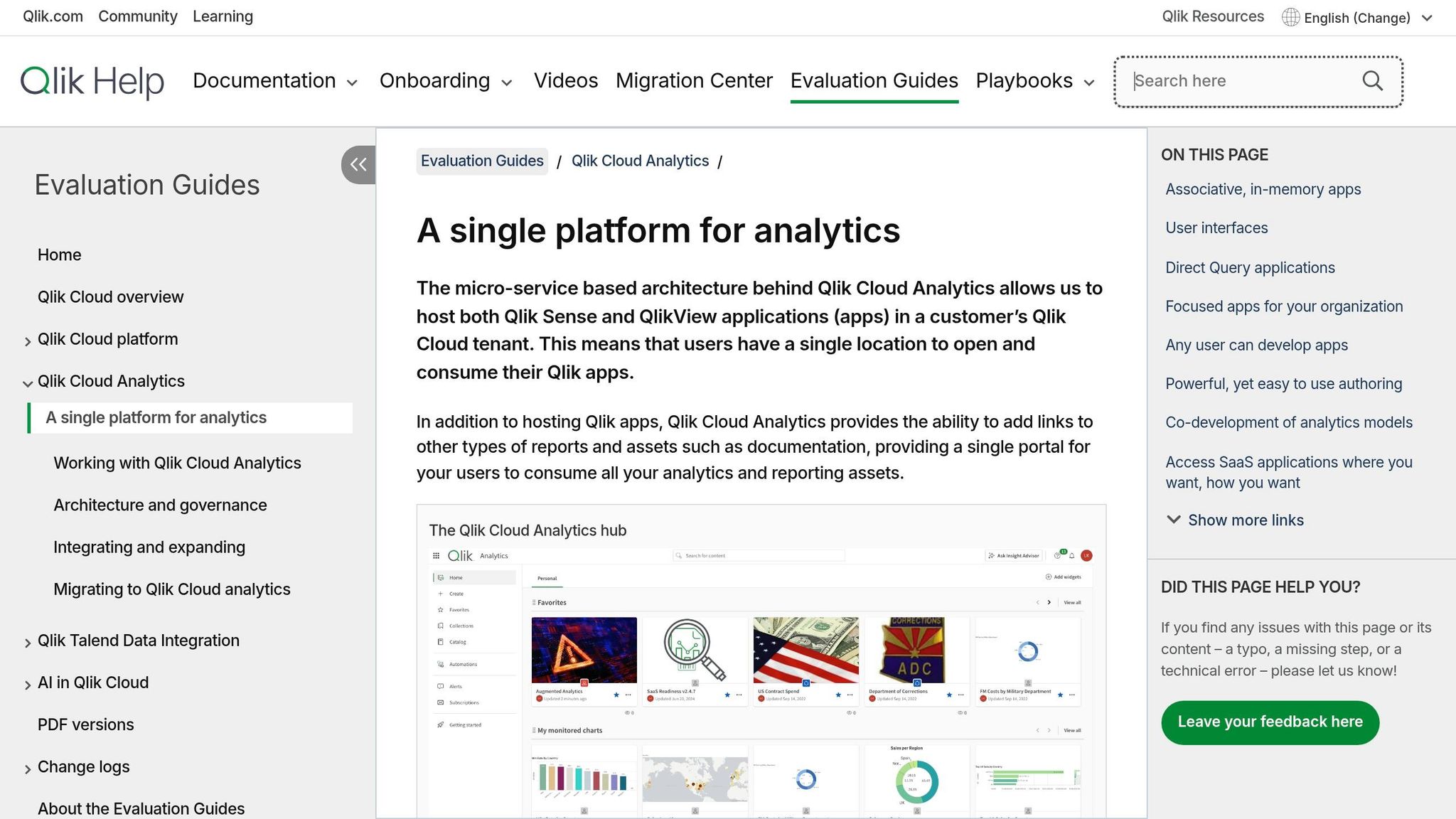Open Direct Query applications on-page link

[1249, 268]
